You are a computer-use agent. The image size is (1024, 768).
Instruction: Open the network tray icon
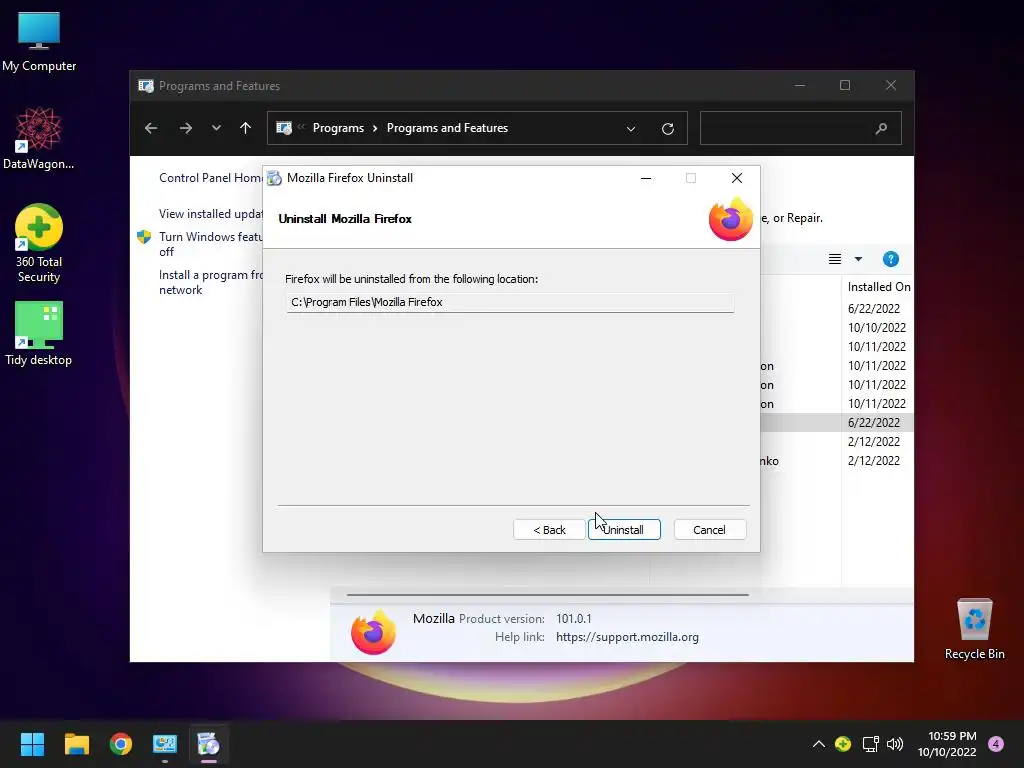pyautogui.click(x=870, y=744)
